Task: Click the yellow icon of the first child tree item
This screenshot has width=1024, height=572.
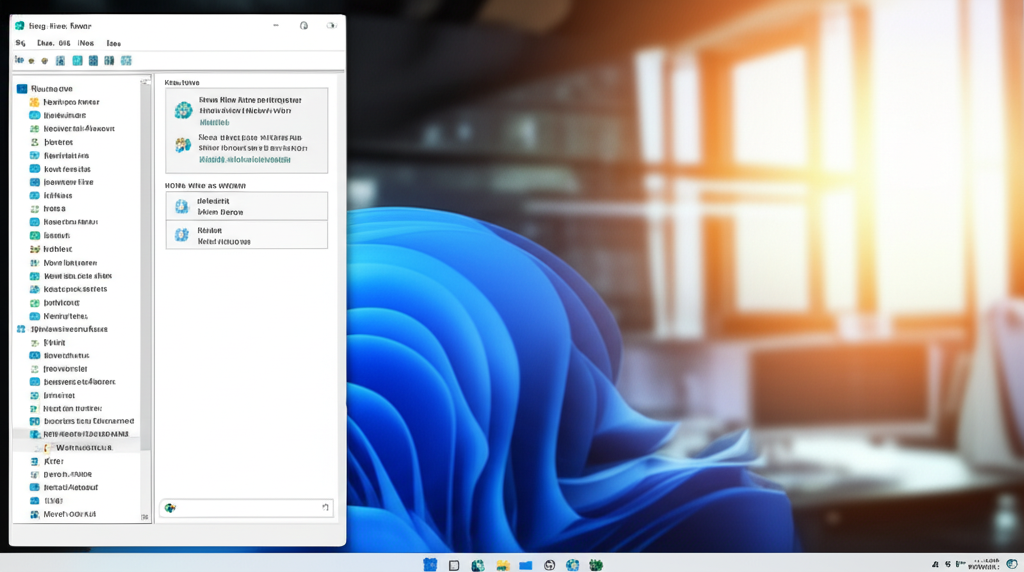Action: [x=35, y=102]
